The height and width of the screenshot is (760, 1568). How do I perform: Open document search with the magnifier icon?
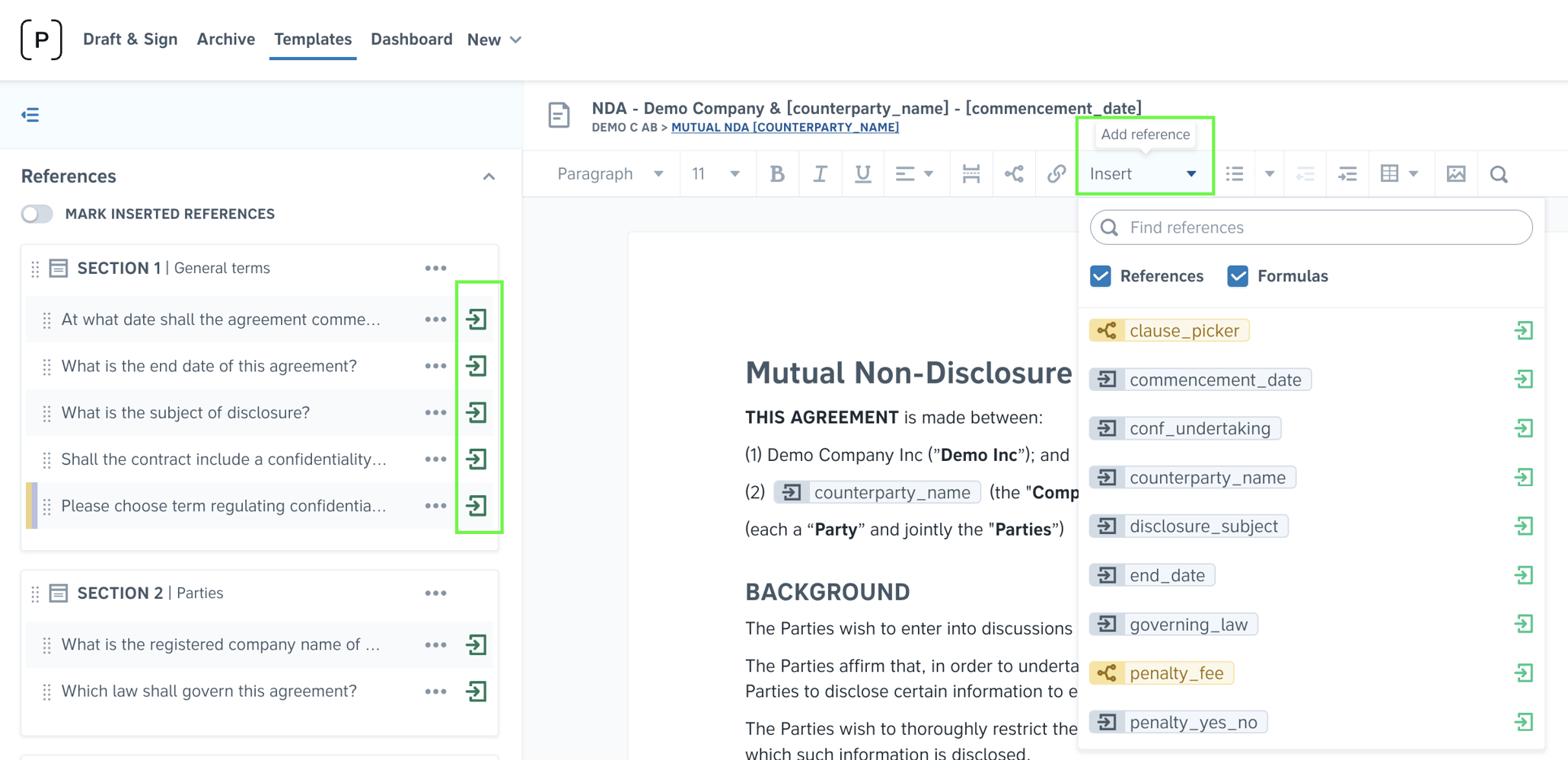point(1498,173)
